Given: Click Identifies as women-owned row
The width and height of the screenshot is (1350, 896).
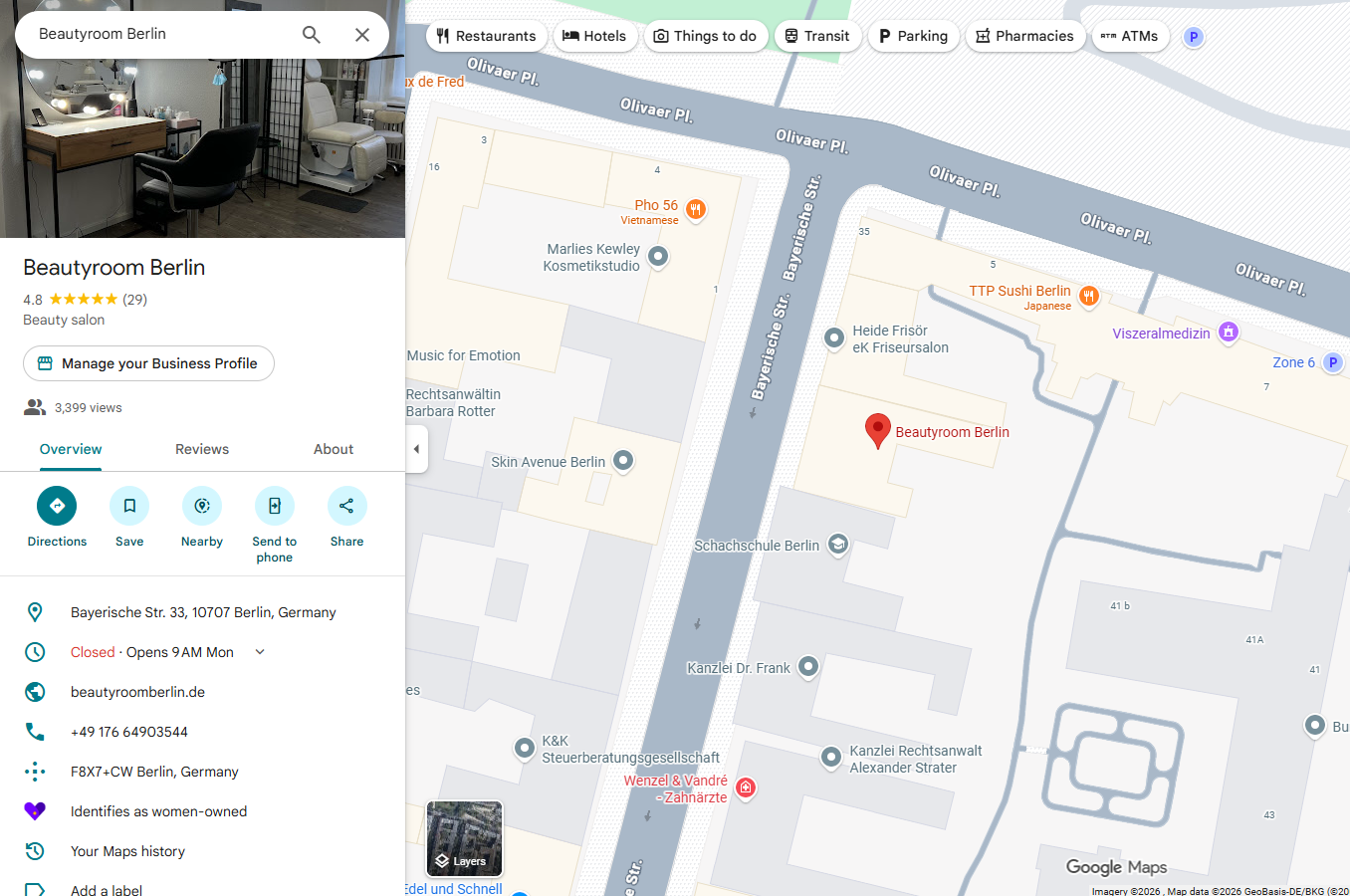Looking at the screenshot, I should tap(202, 811).
